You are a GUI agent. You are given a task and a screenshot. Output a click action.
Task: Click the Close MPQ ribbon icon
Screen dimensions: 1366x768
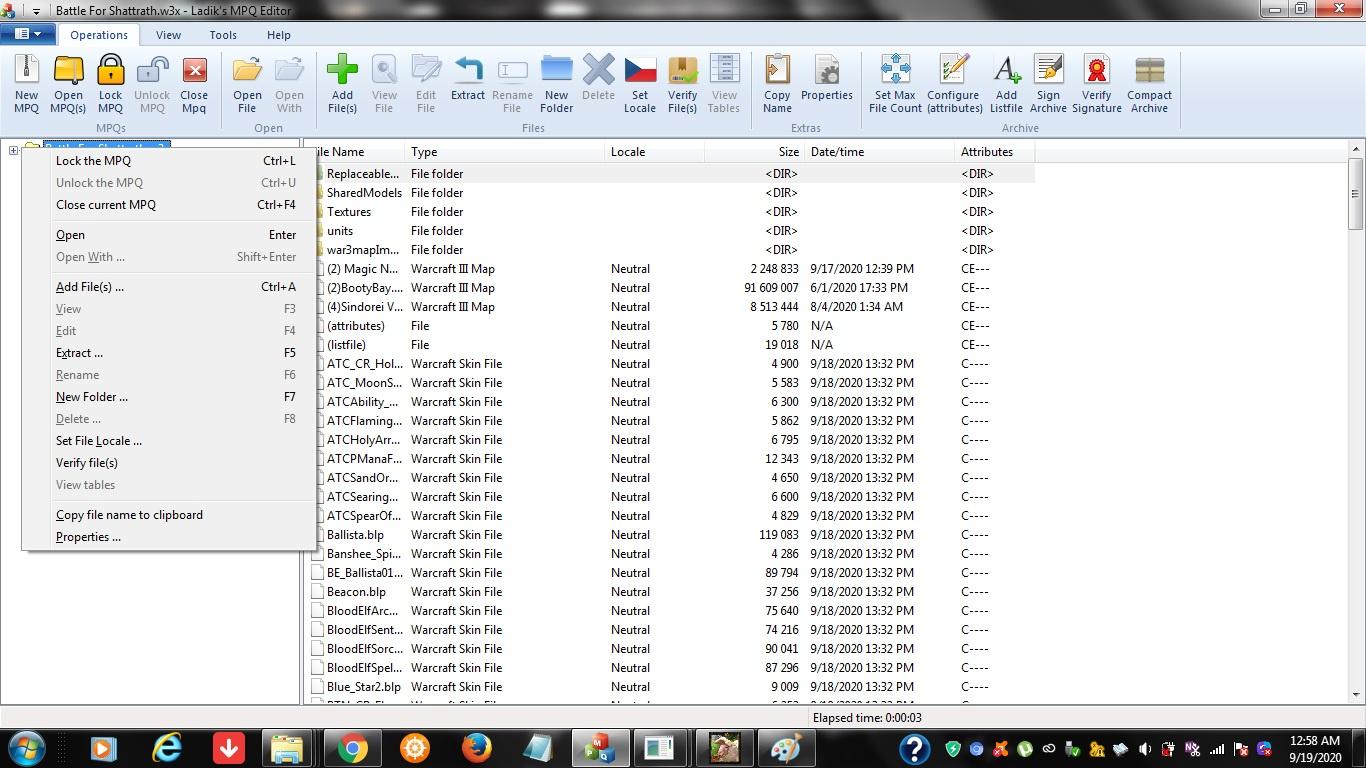194,84
